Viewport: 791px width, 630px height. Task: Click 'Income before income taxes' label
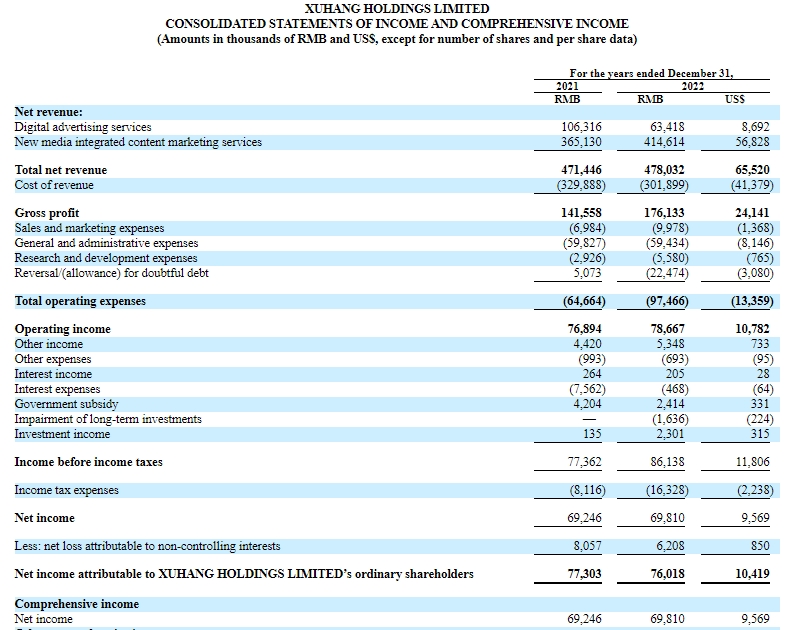88,462
